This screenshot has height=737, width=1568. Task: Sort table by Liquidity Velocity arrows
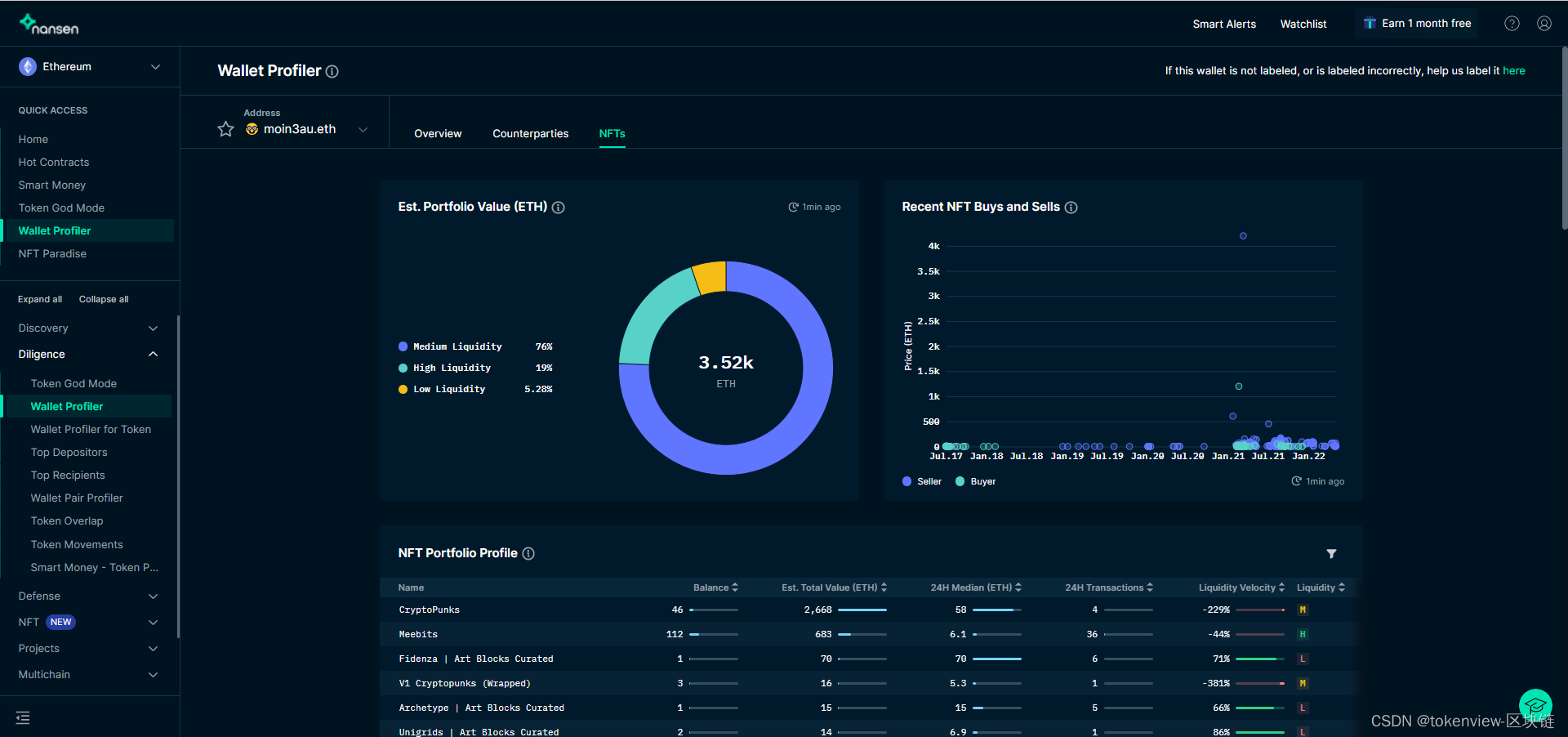point(1281,587)
